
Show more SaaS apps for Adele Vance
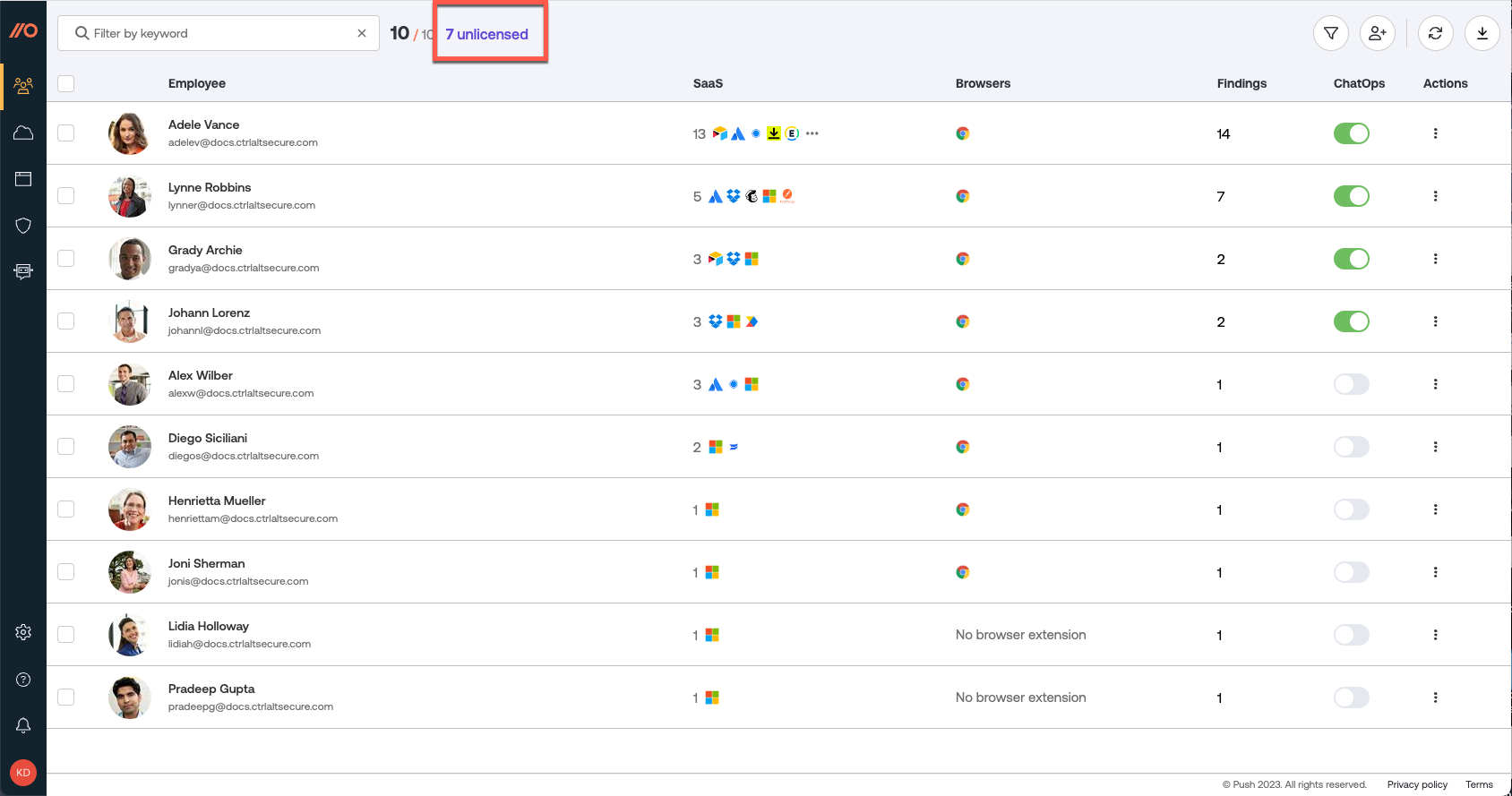812,133
